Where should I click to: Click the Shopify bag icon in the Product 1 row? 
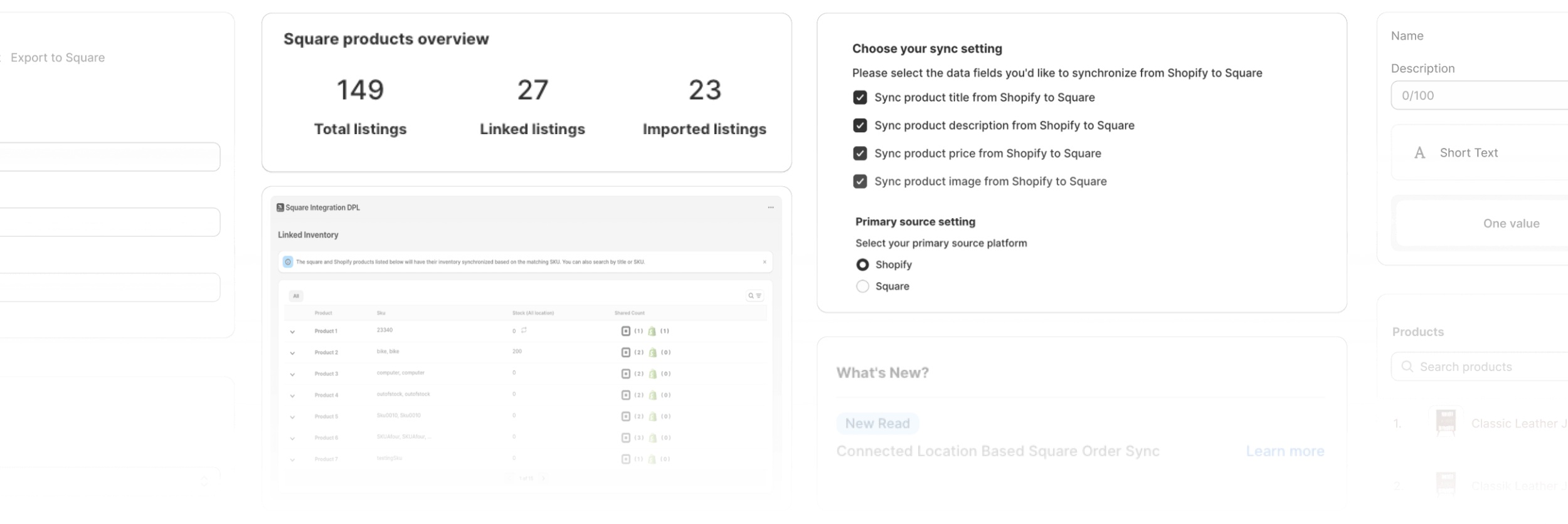click(x=652, y=331)
